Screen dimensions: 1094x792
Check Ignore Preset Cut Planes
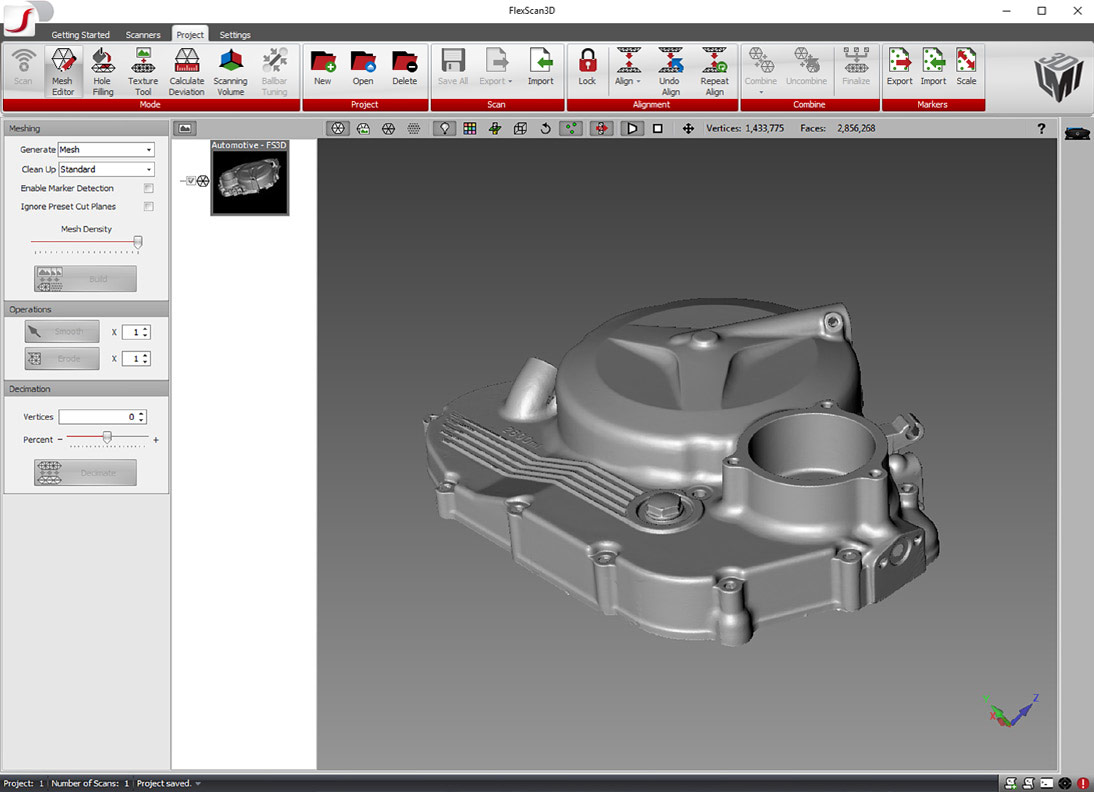coord(149,207)
